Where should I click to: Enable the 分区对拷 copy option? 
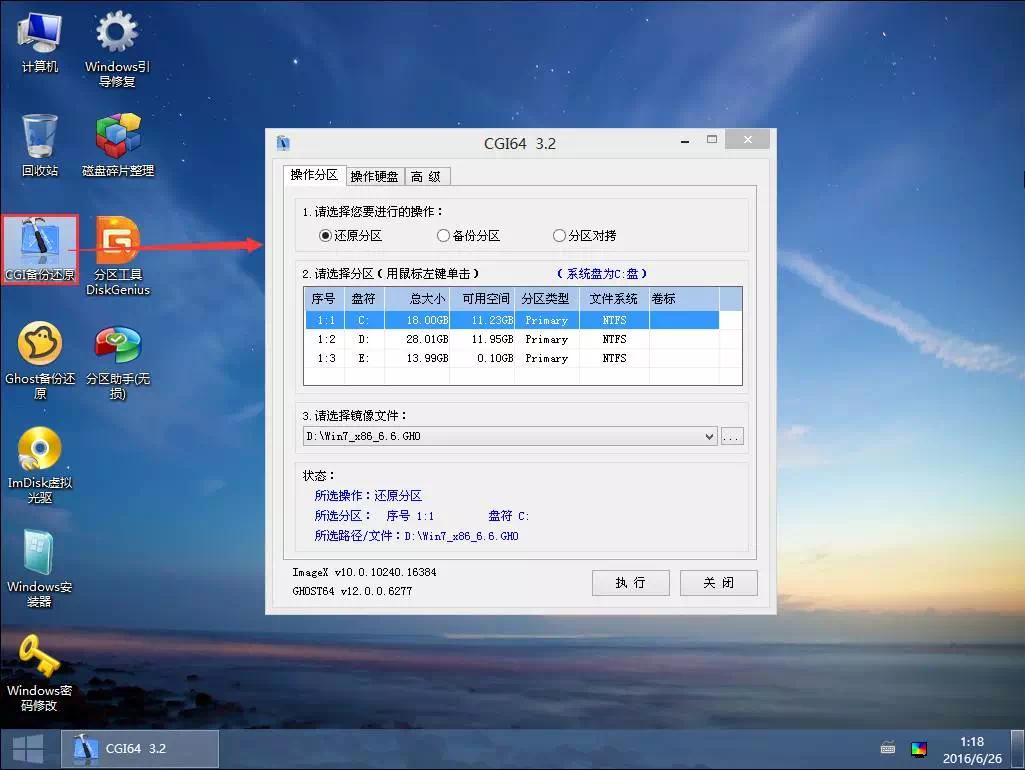pos(559,235)
